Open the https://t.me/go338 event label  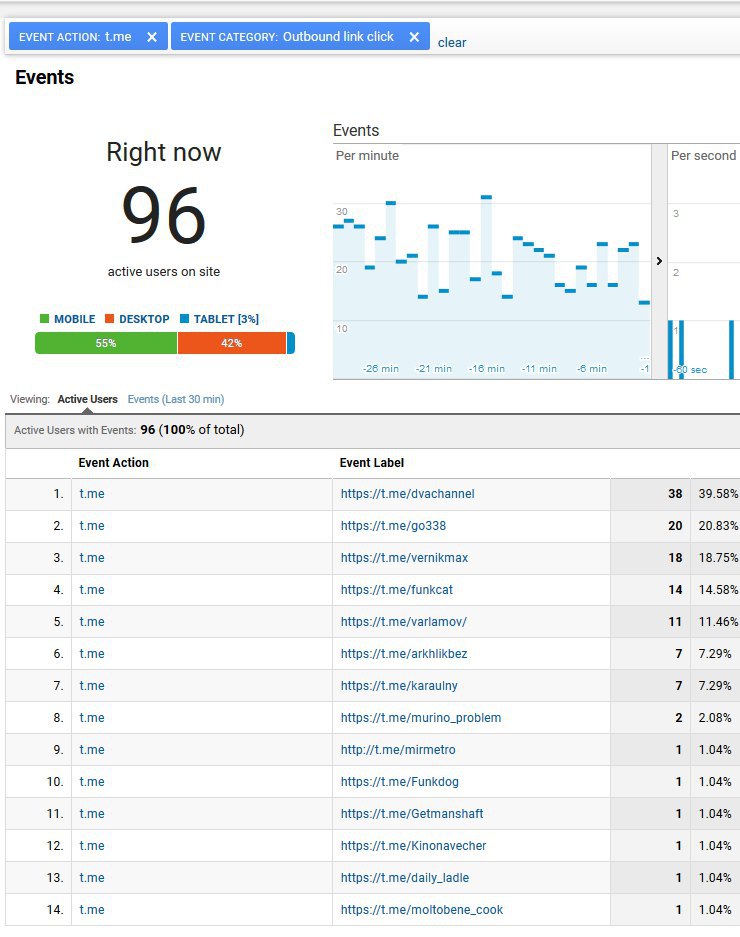coord(393,526)
